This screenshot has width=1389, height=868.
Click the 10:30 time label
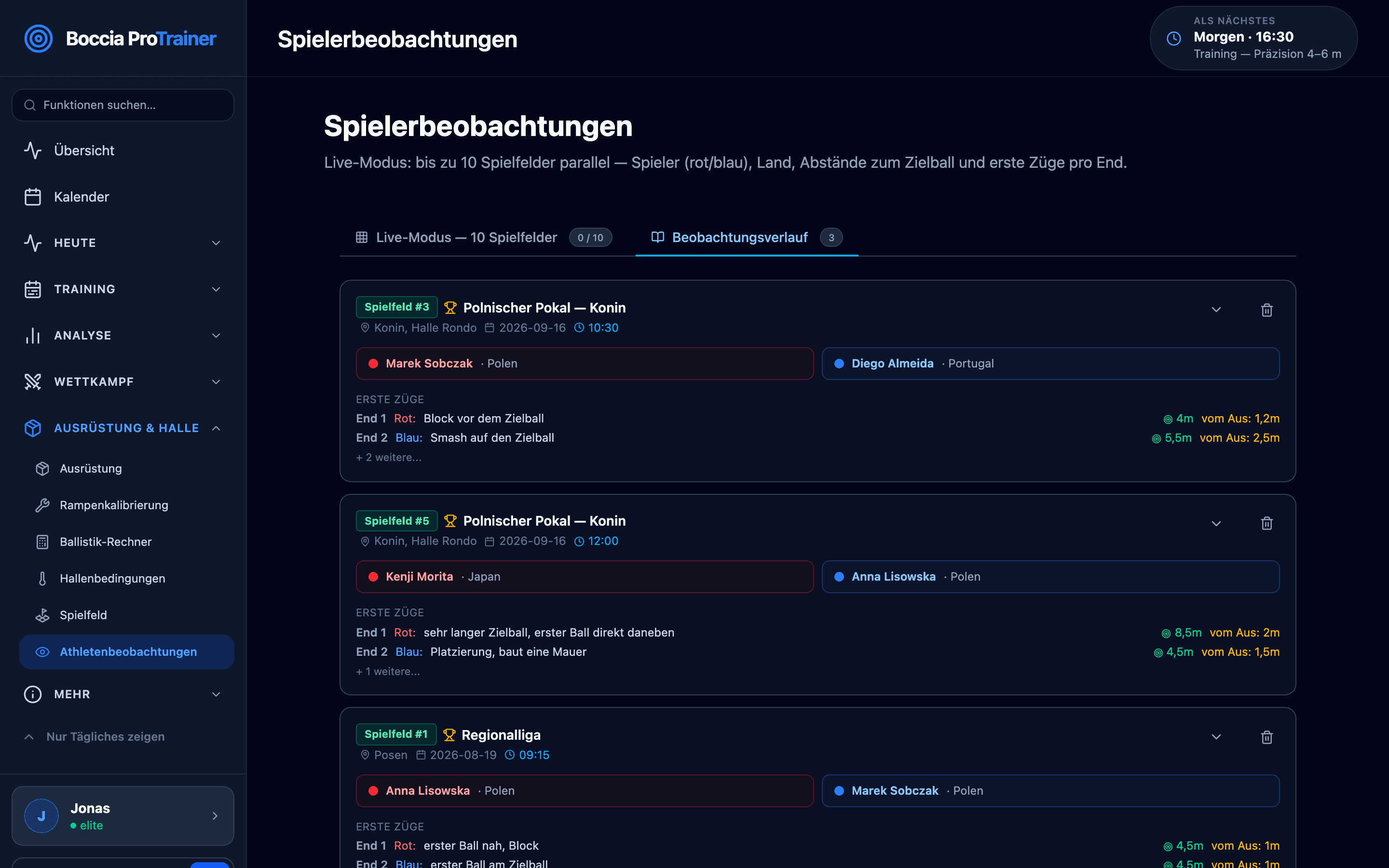coord(603,328)
